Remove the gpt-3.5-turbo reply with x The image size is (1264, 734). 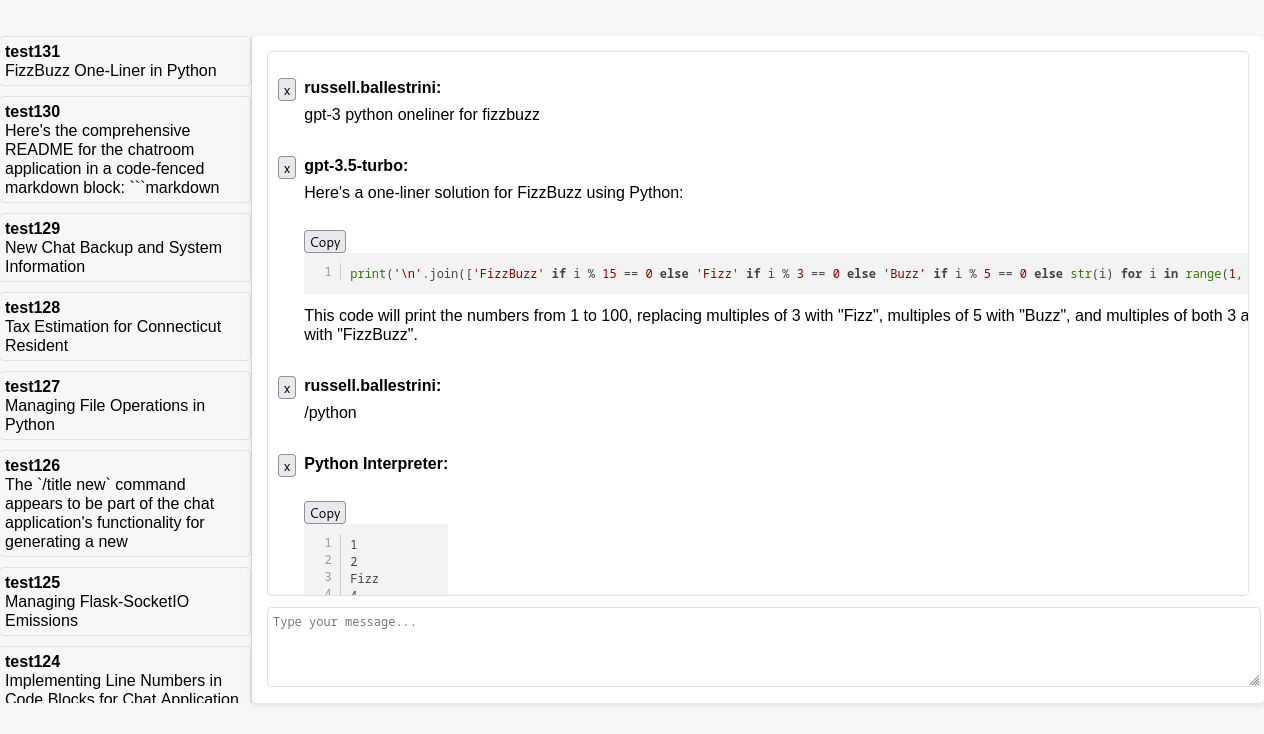(x=287, y=168)
